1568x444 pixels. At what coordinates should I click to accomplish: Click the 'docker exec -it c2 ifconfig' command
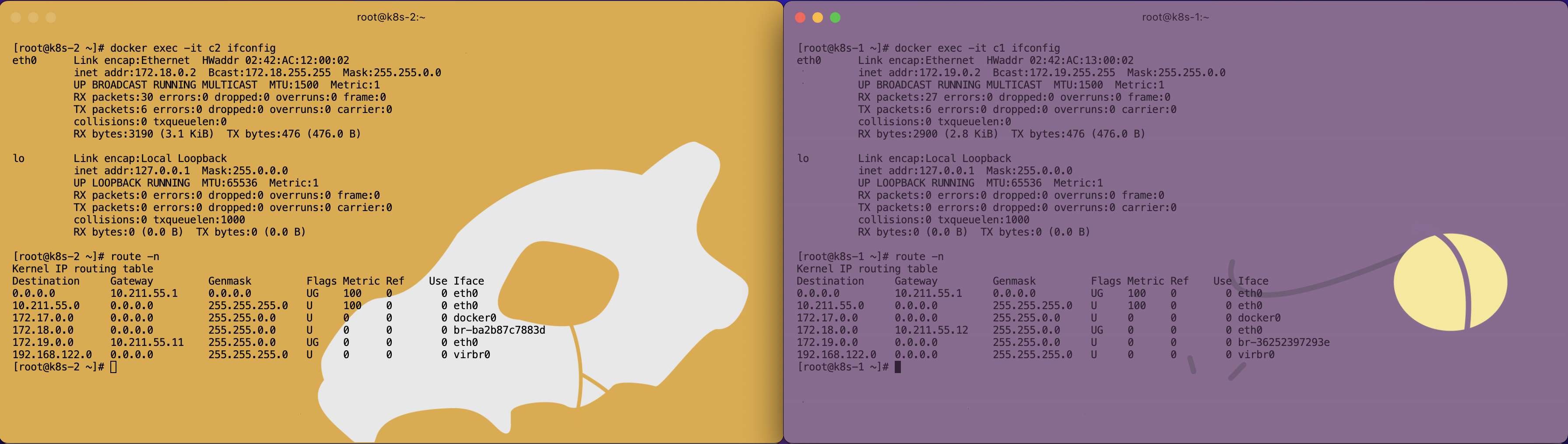tap(193, 48)
